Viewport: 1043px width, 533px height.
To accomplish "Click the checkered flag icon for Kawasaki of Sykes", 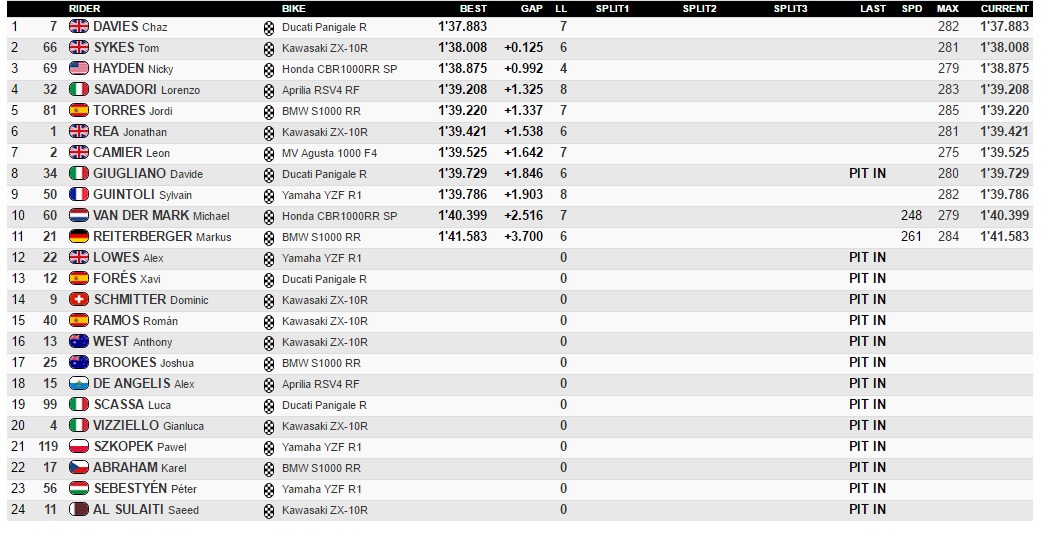I will click(268, 48).
